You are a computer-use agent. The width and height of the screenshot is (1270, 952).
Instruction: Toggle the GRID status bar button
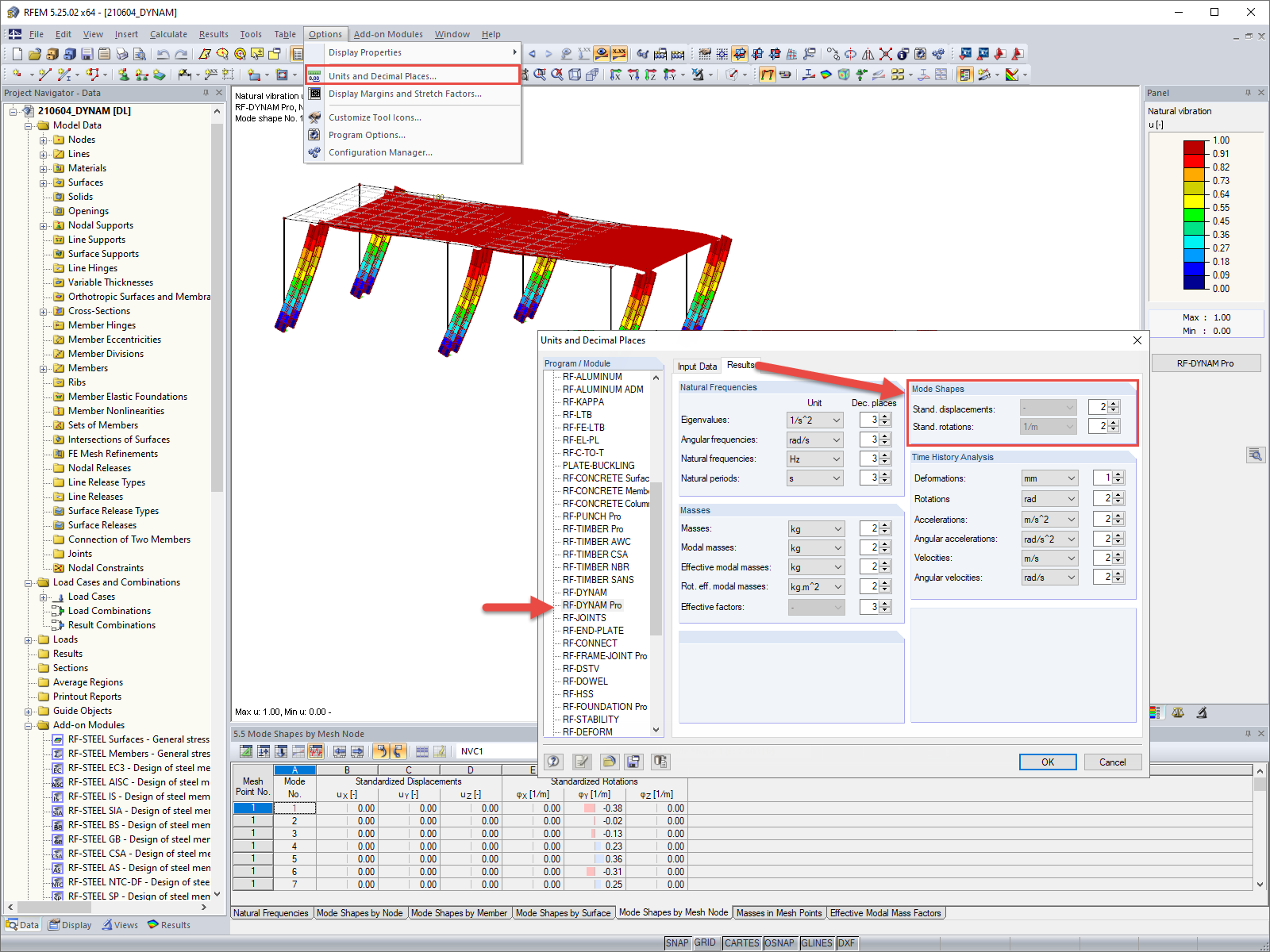point(705,943)
